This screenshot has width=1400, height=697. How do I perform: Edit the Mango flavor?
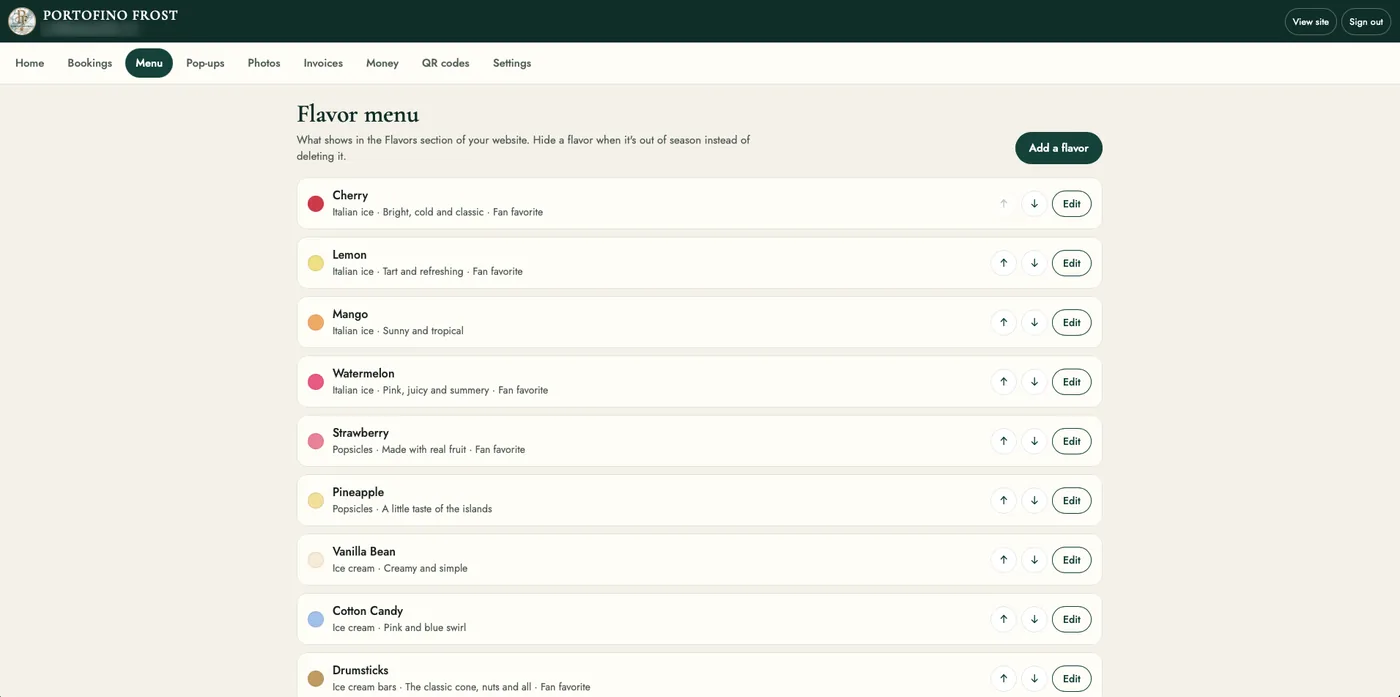[1071, 322]
